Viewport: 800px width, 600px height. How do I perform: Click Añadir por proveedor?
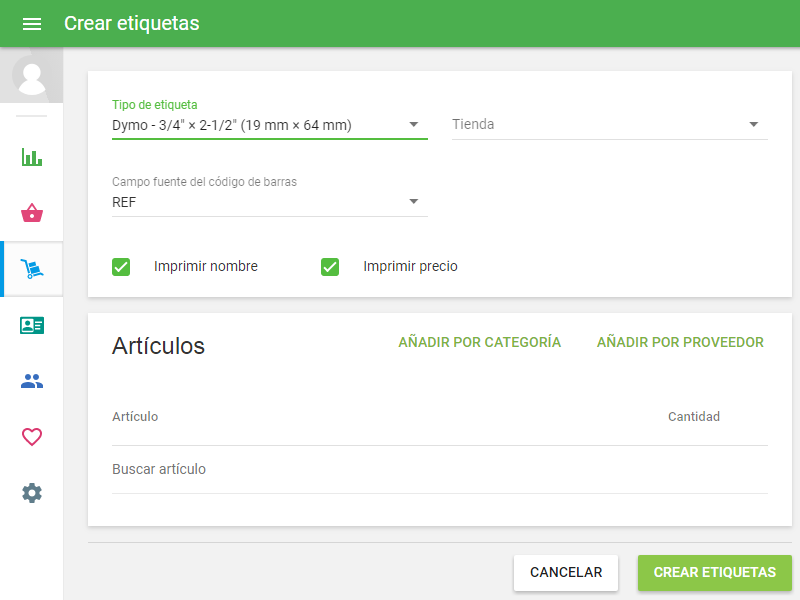680,342
